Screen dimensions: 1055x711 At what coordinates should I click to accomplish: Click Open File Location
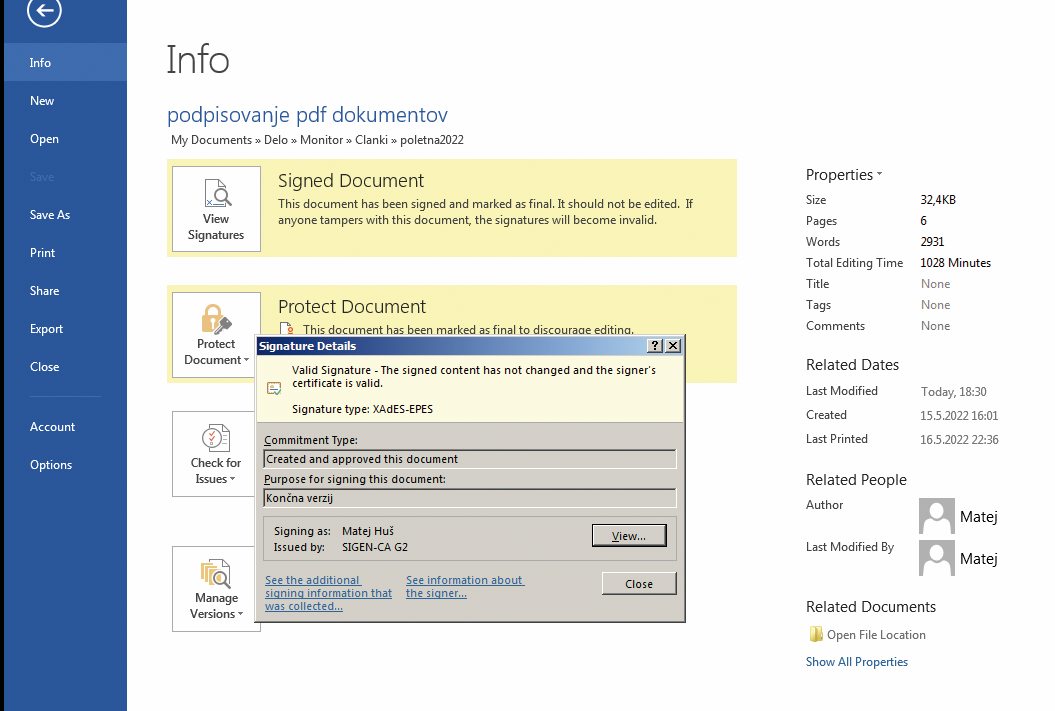click(876, 634)
